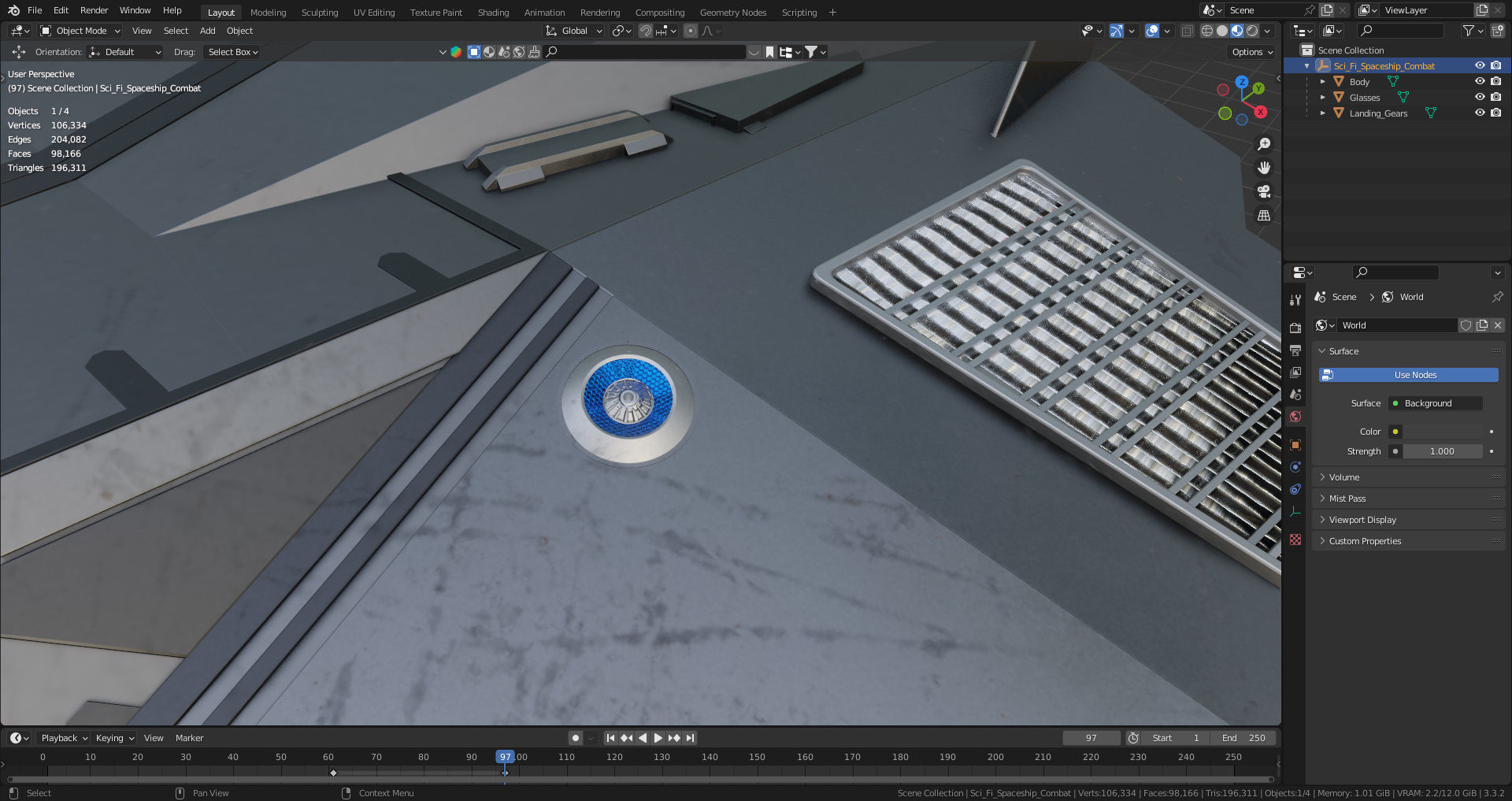Toggle snapping magnet icon
Screen dimensions: 1512x801
[645, 31]
